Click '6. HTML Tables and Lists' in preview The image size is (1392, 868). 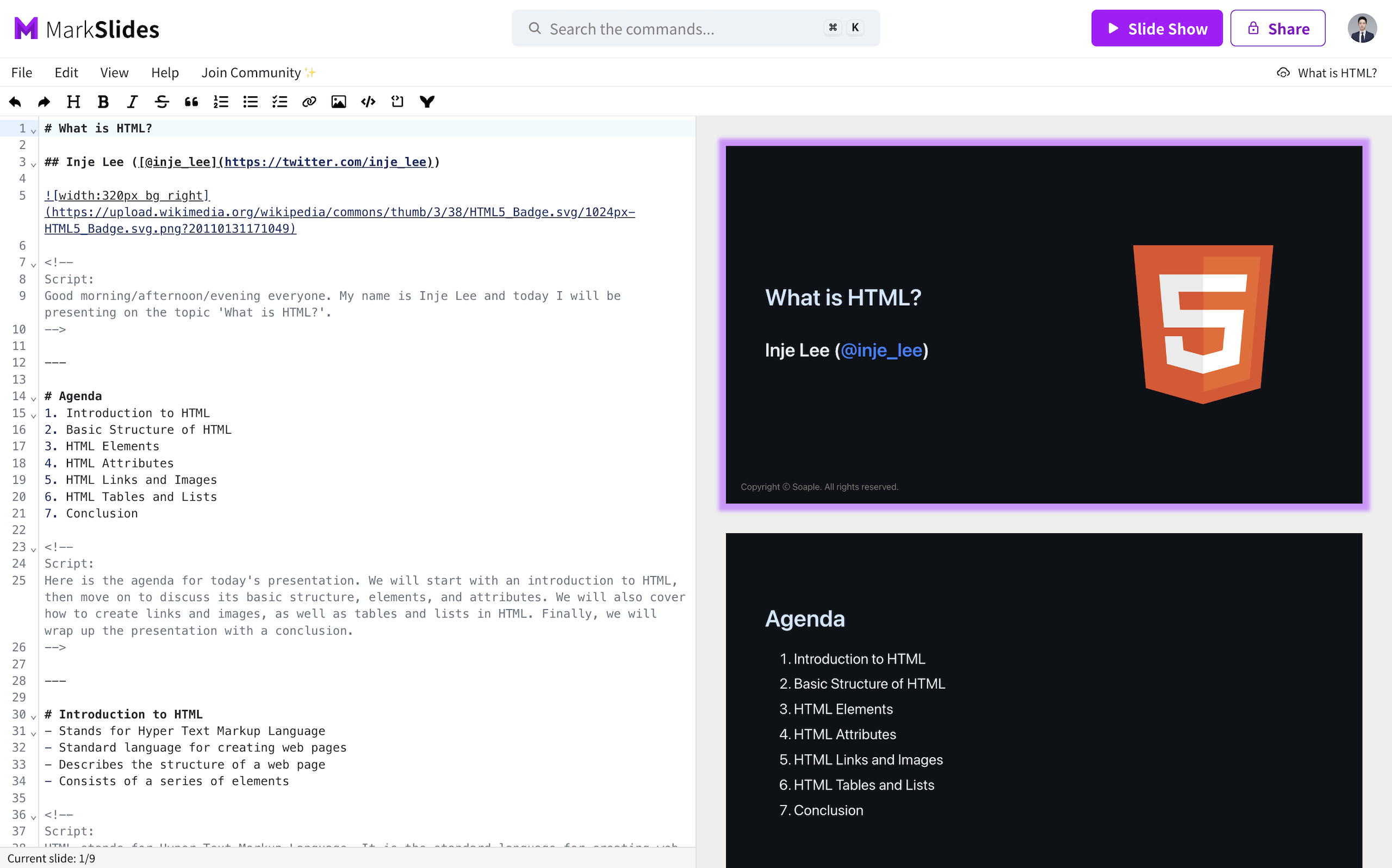pos(856,785)
